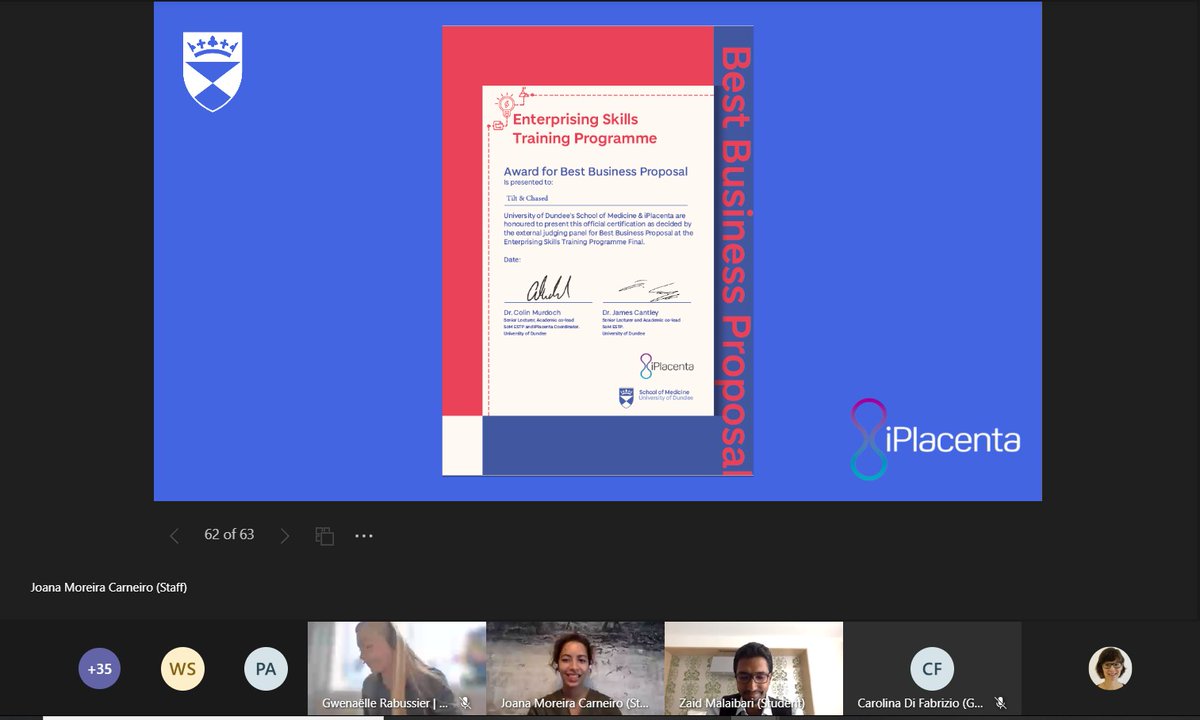Click the '62 of 63' slide counter
Image resolution: width=1200 pixels, height=720 pixels.
(229, 535)
